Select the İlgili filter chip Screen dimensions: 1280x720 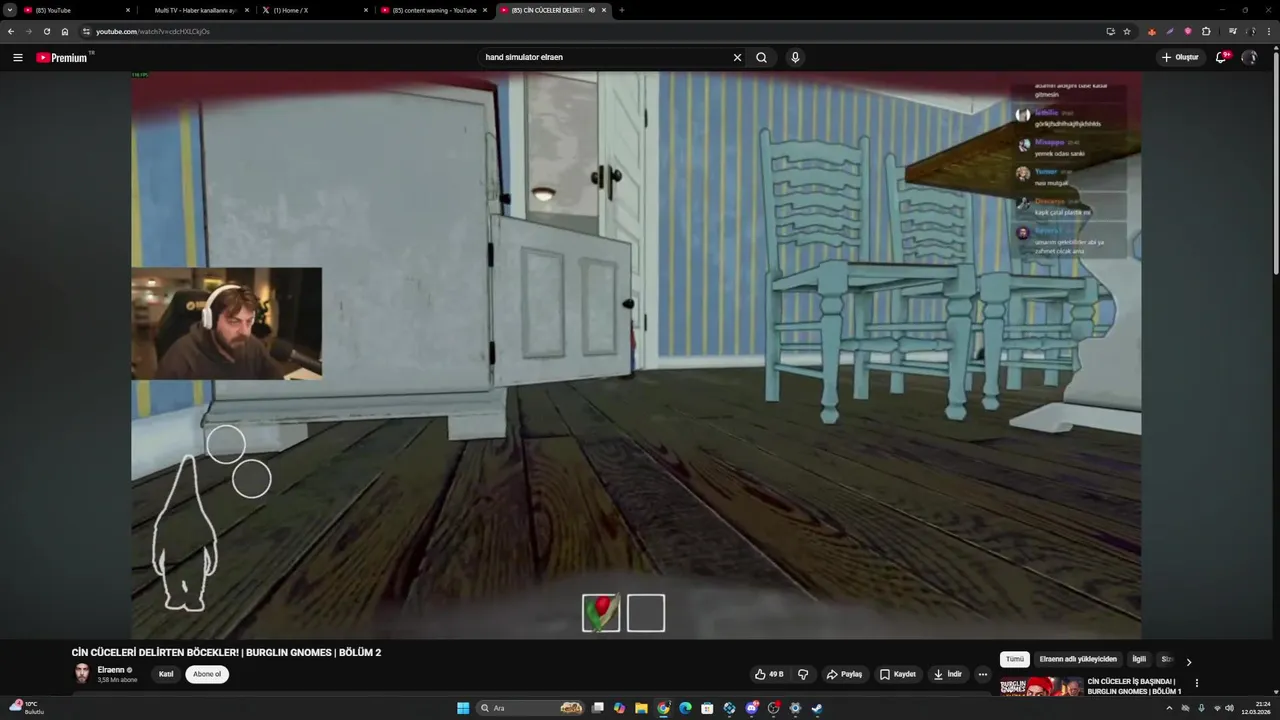tap(1139, 659)
